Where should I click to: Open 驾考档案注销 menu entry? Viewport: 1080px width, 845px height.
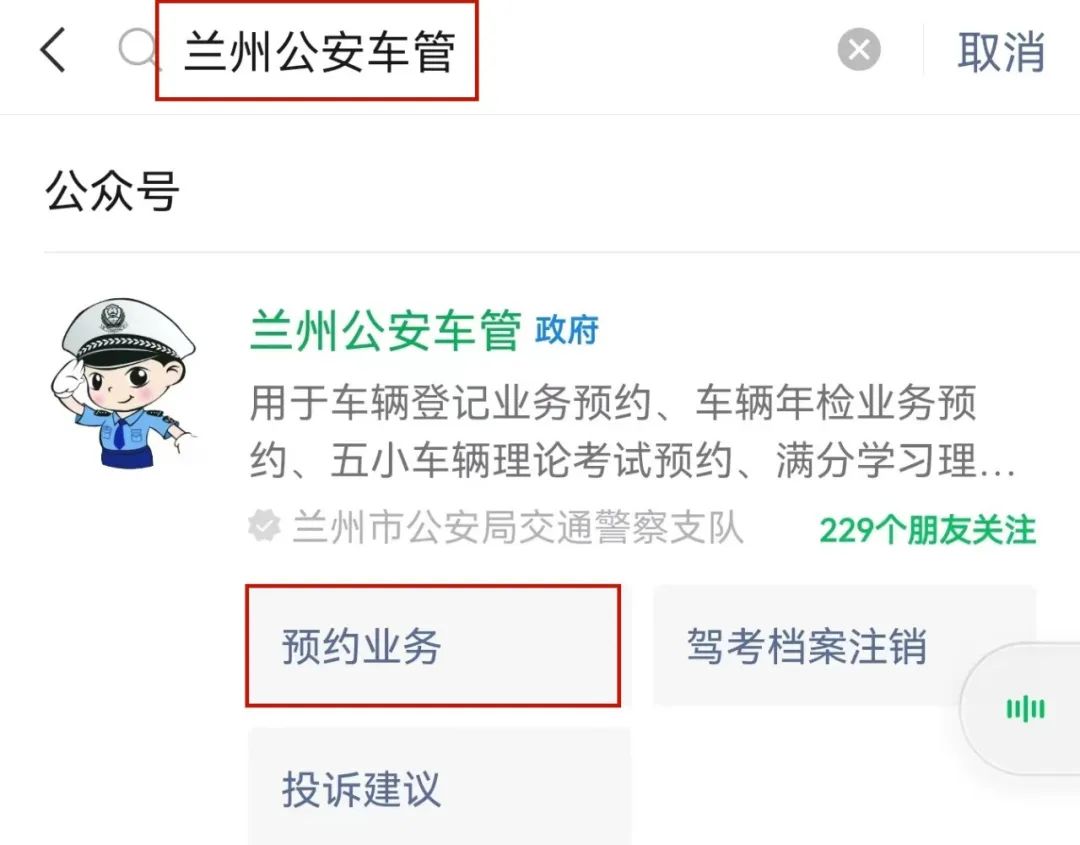click(x=844, y=645)
